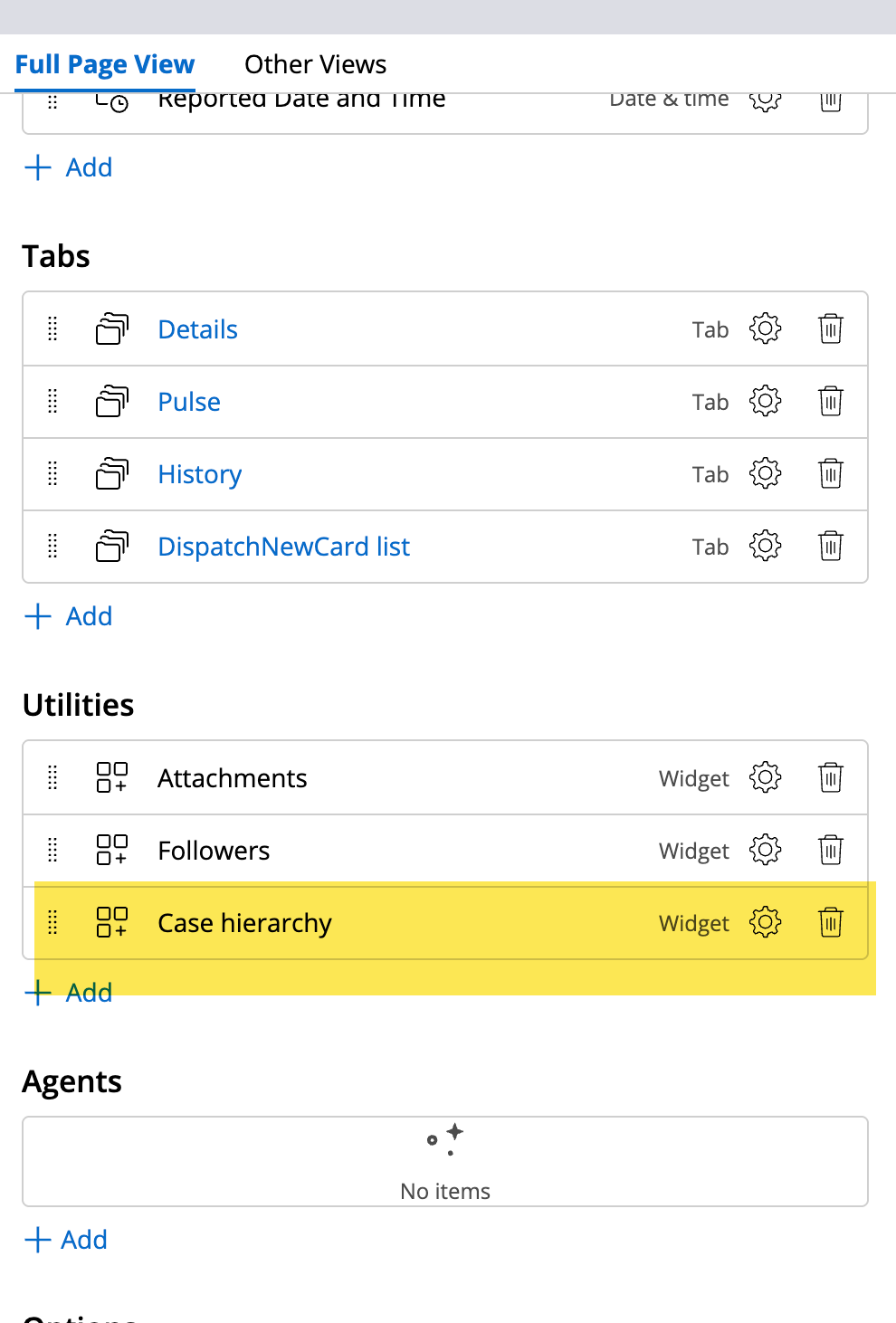Viewport: 896px width, 1323px height.
Task: Delete the Reported Date and Time field
Action: pos(830,101)
